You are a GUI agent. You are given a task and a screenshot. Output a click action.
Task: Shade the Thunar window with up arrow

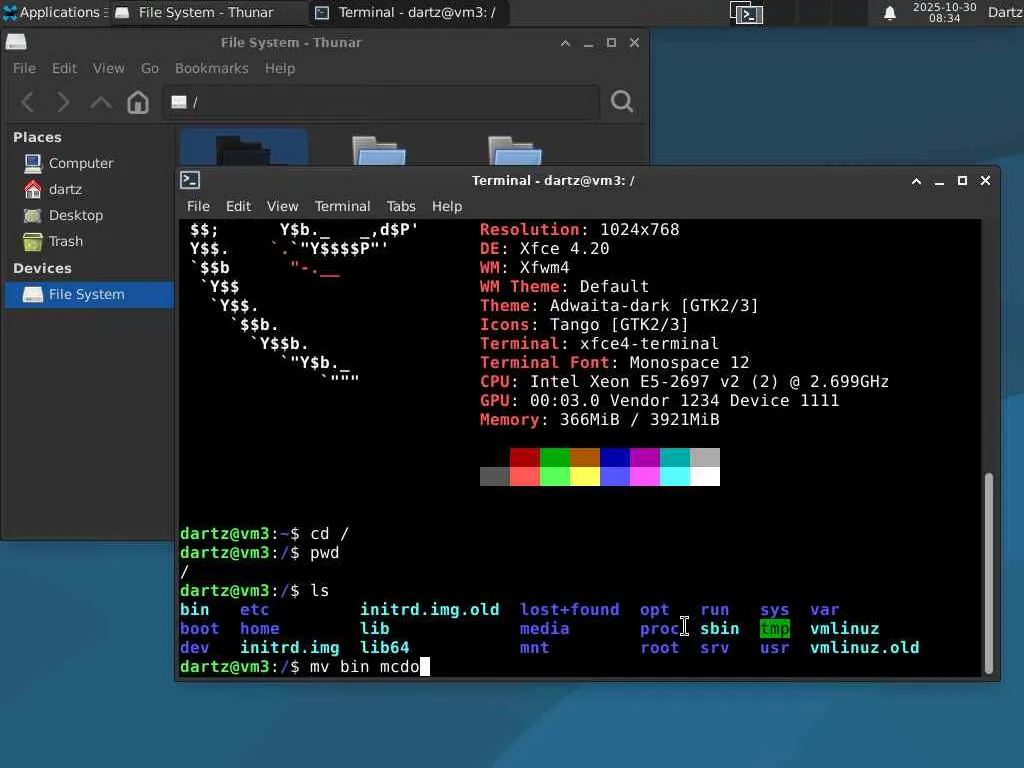tap(566, 43)
